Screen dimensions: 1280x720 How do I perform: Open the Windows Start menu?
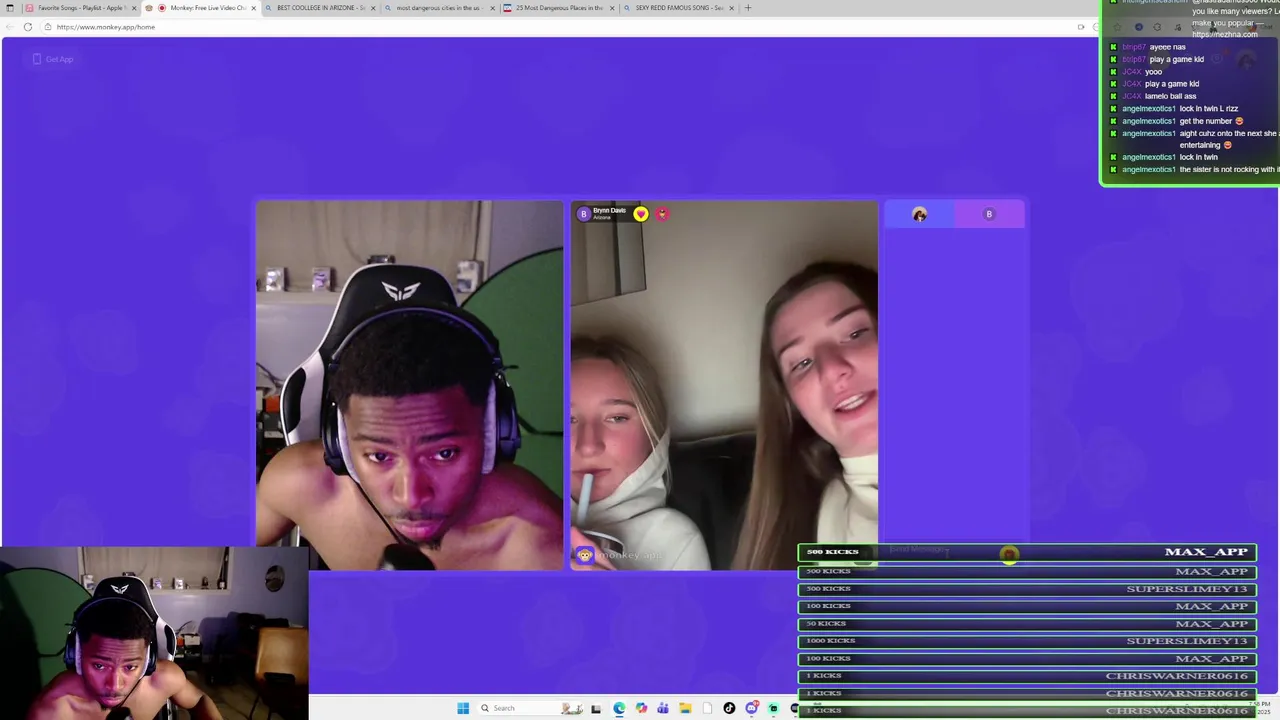pos(463,708)
